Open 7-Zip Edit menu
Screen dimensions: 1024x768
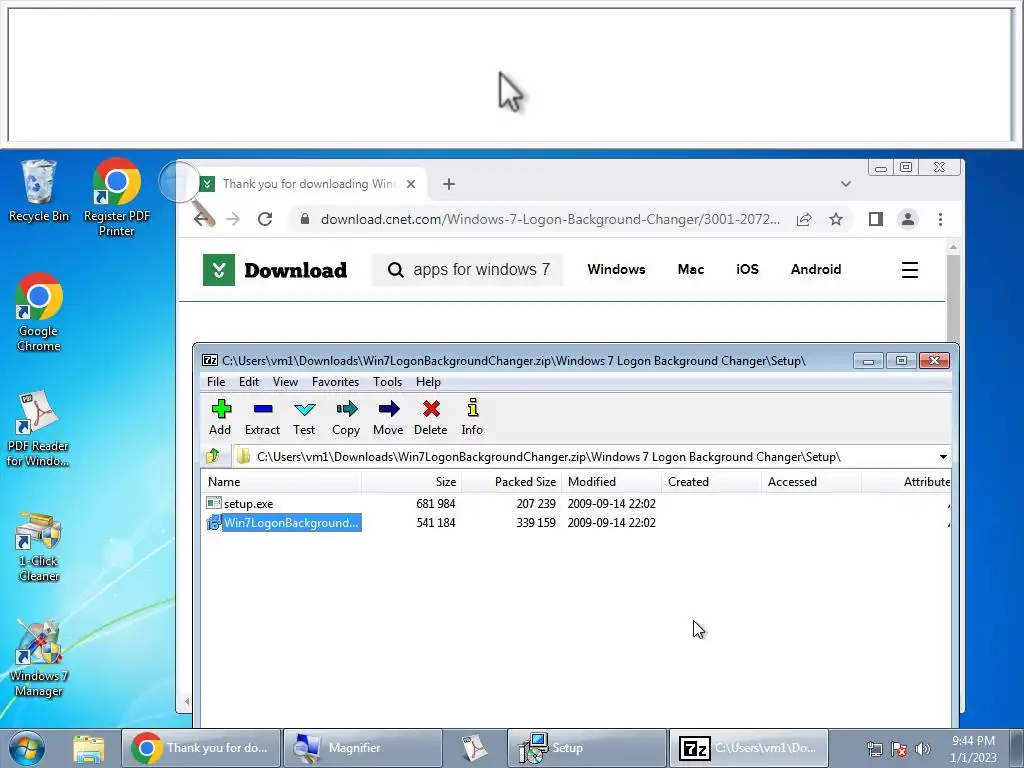pos(249,382)
